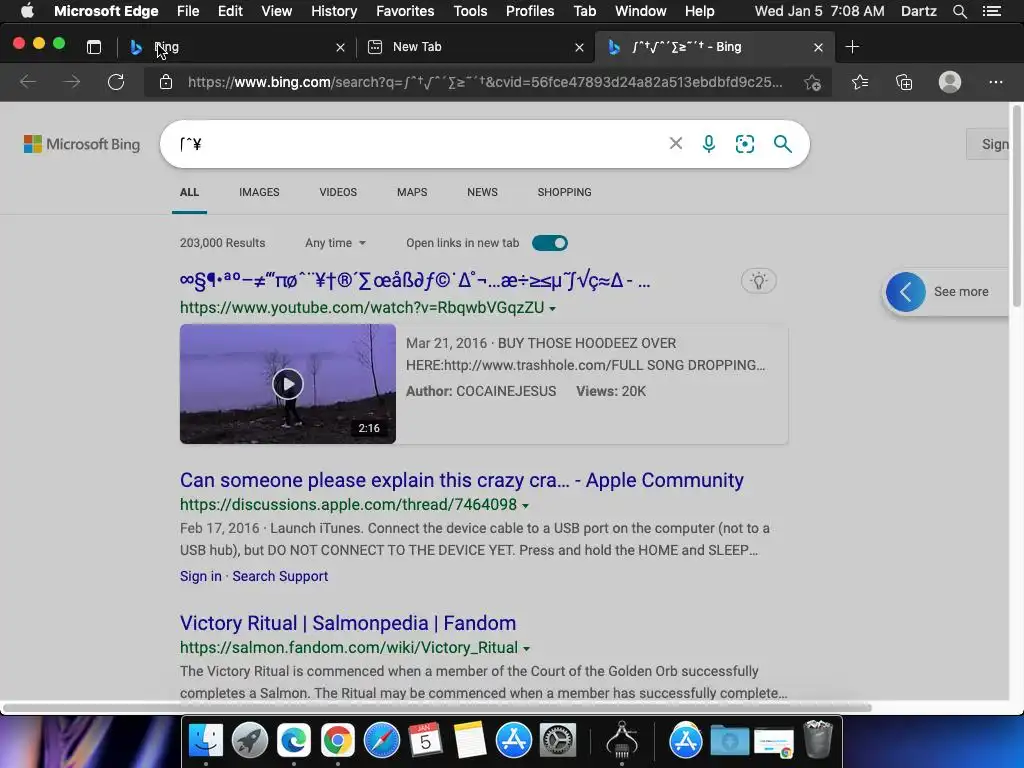
Task: Click the Sign in sublink
Action: (200, 576)
